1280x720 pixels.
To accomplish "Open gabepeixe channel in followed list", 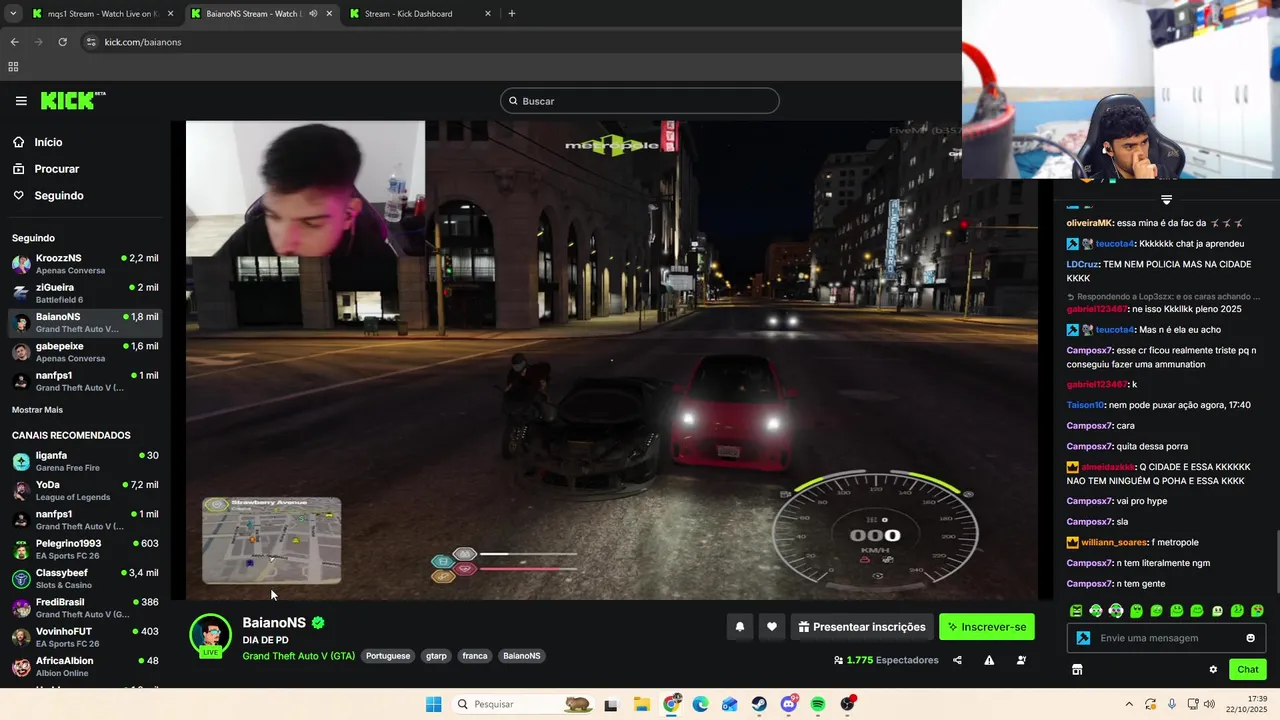I will coord(85,352).
